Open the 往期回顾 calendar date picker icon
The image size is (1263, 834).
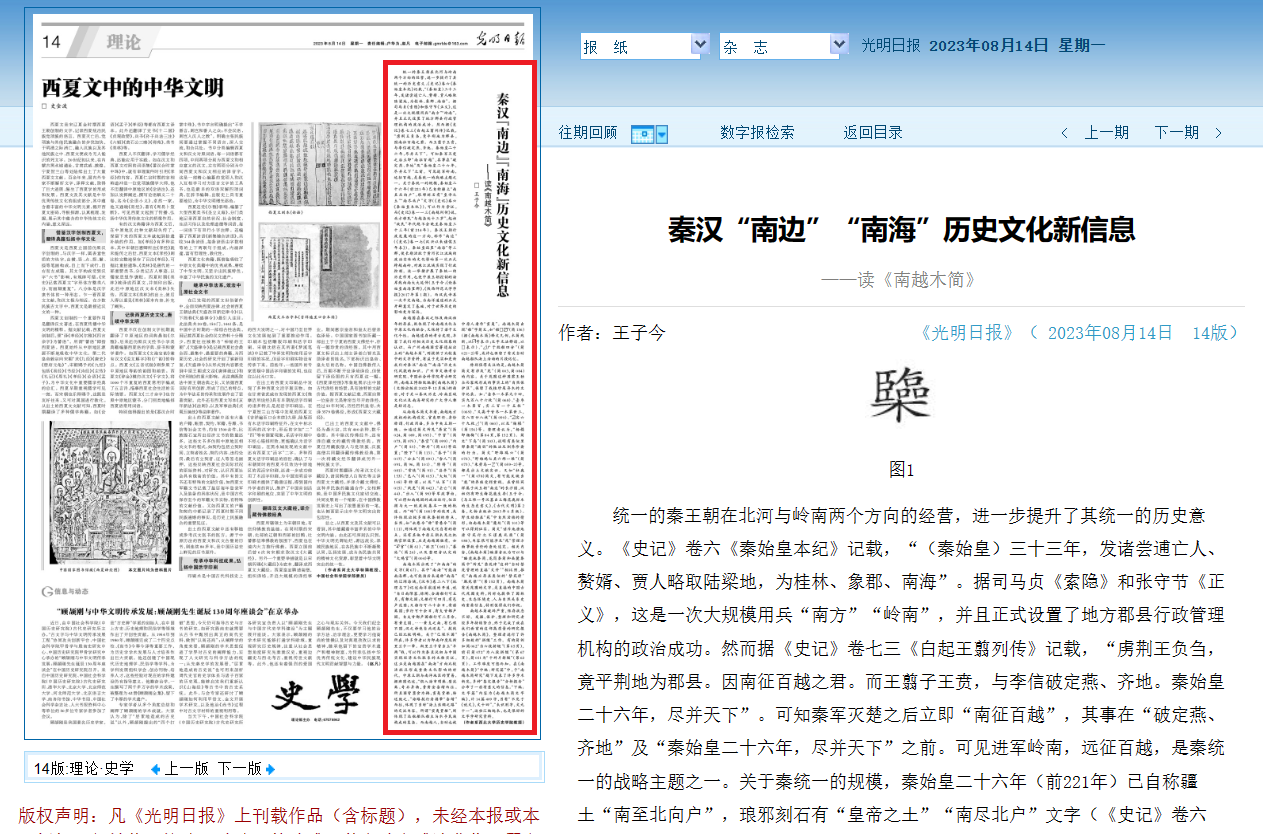641,133
